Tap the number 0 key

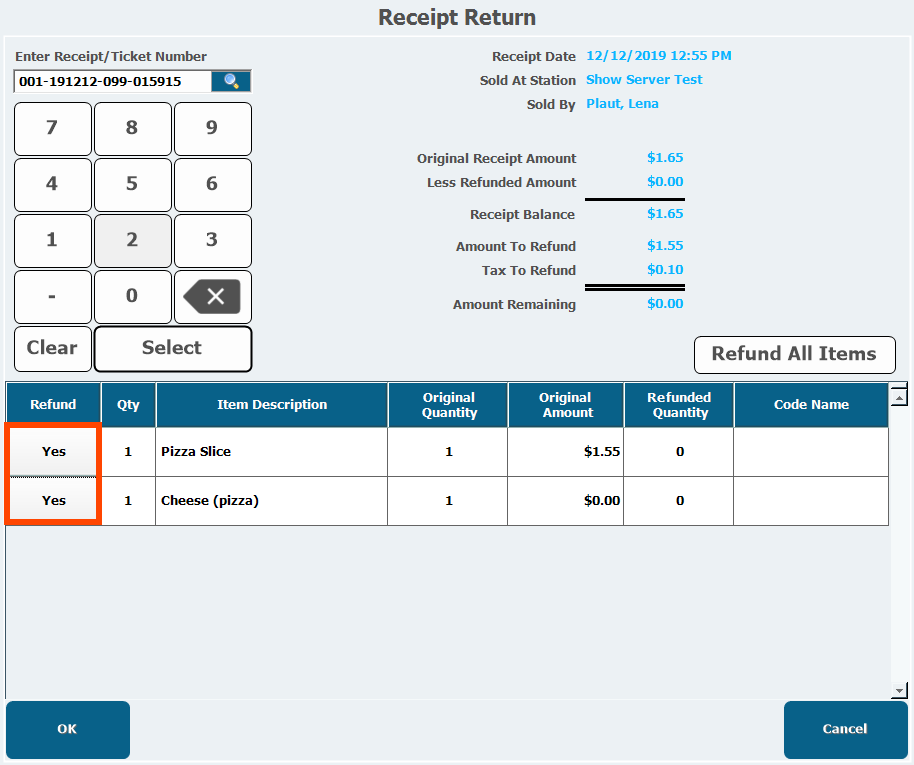click(132, 296)
